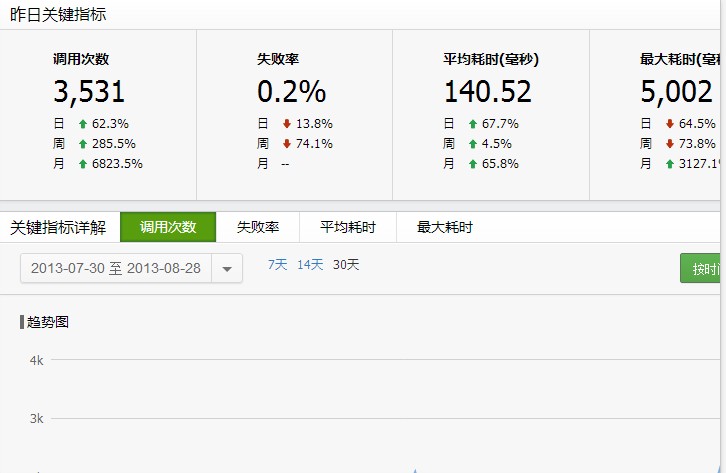Image resolution: width=726 pixels, height=473 pixels.
Task: Click the 平均耗时(毫秒) card heading
Action: [x=491, y=59]
